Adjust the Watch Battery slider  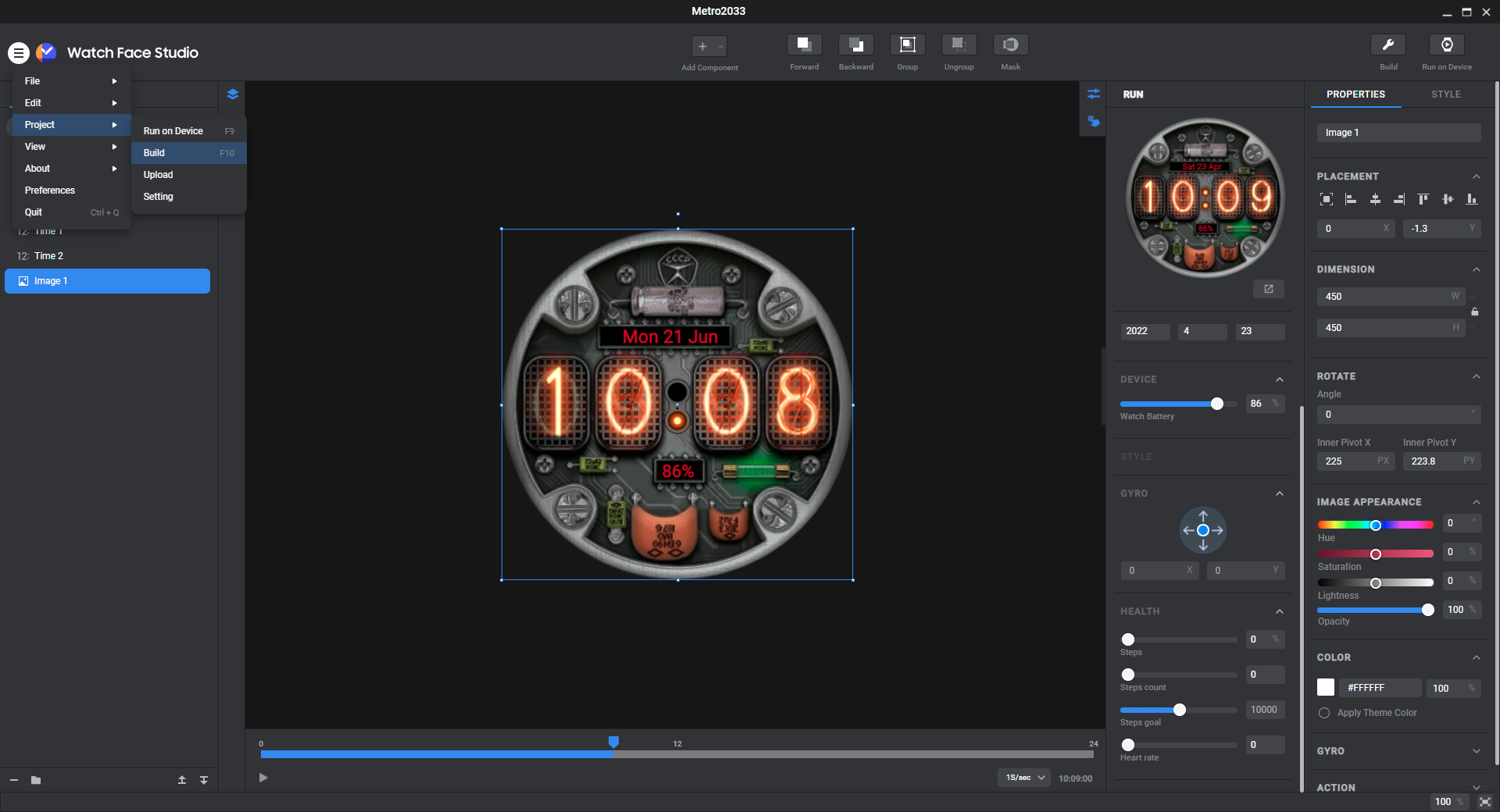(1216, 404)
